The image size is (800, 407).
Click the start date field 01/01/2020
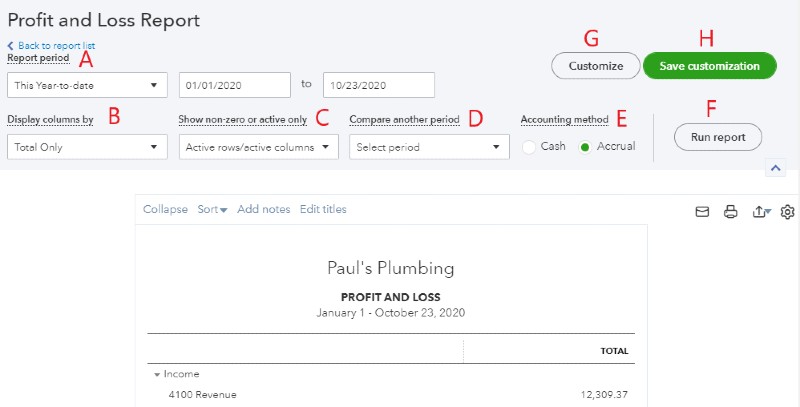tap(235, 85)
